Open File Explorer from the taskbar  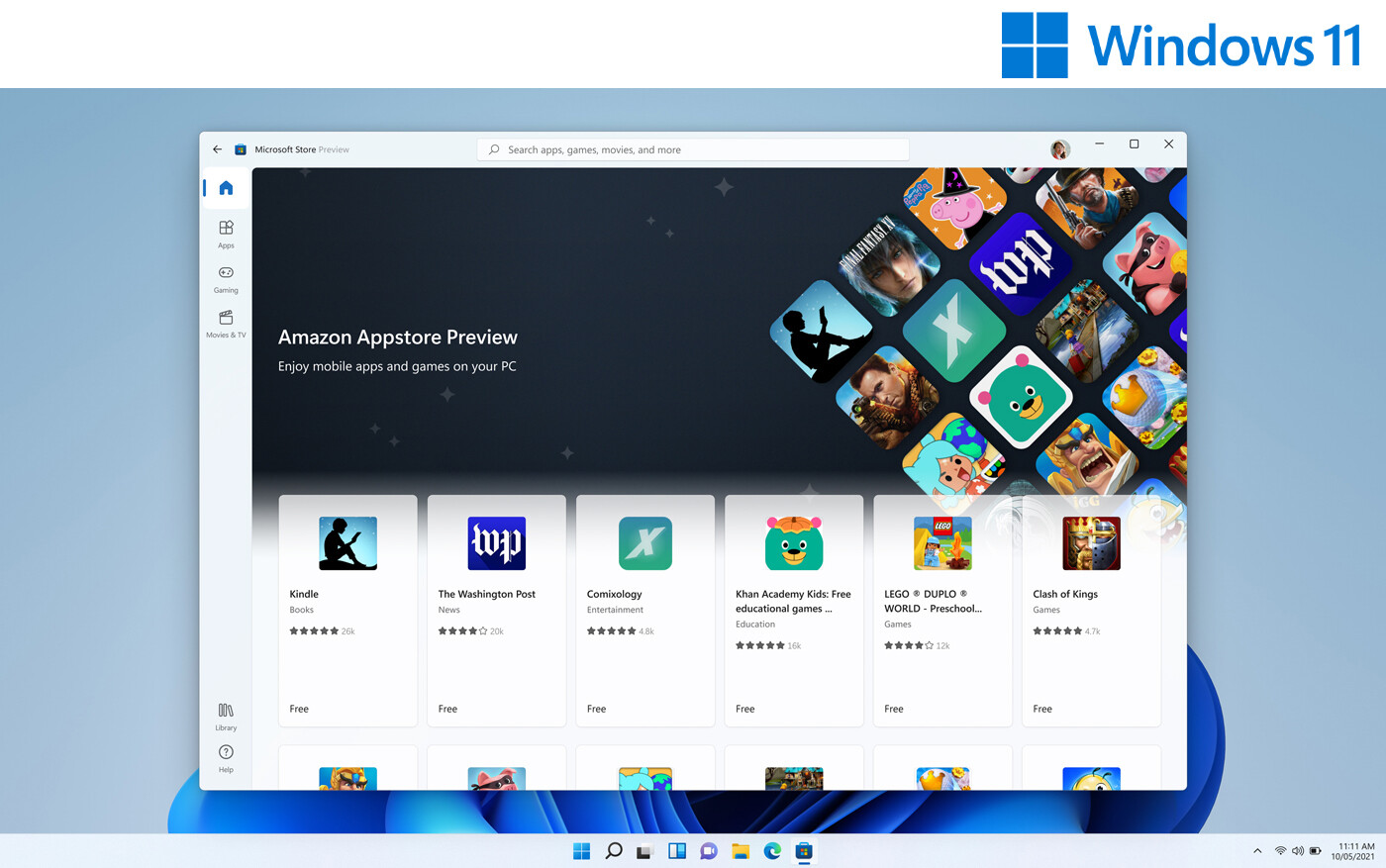tap(741, 851)
